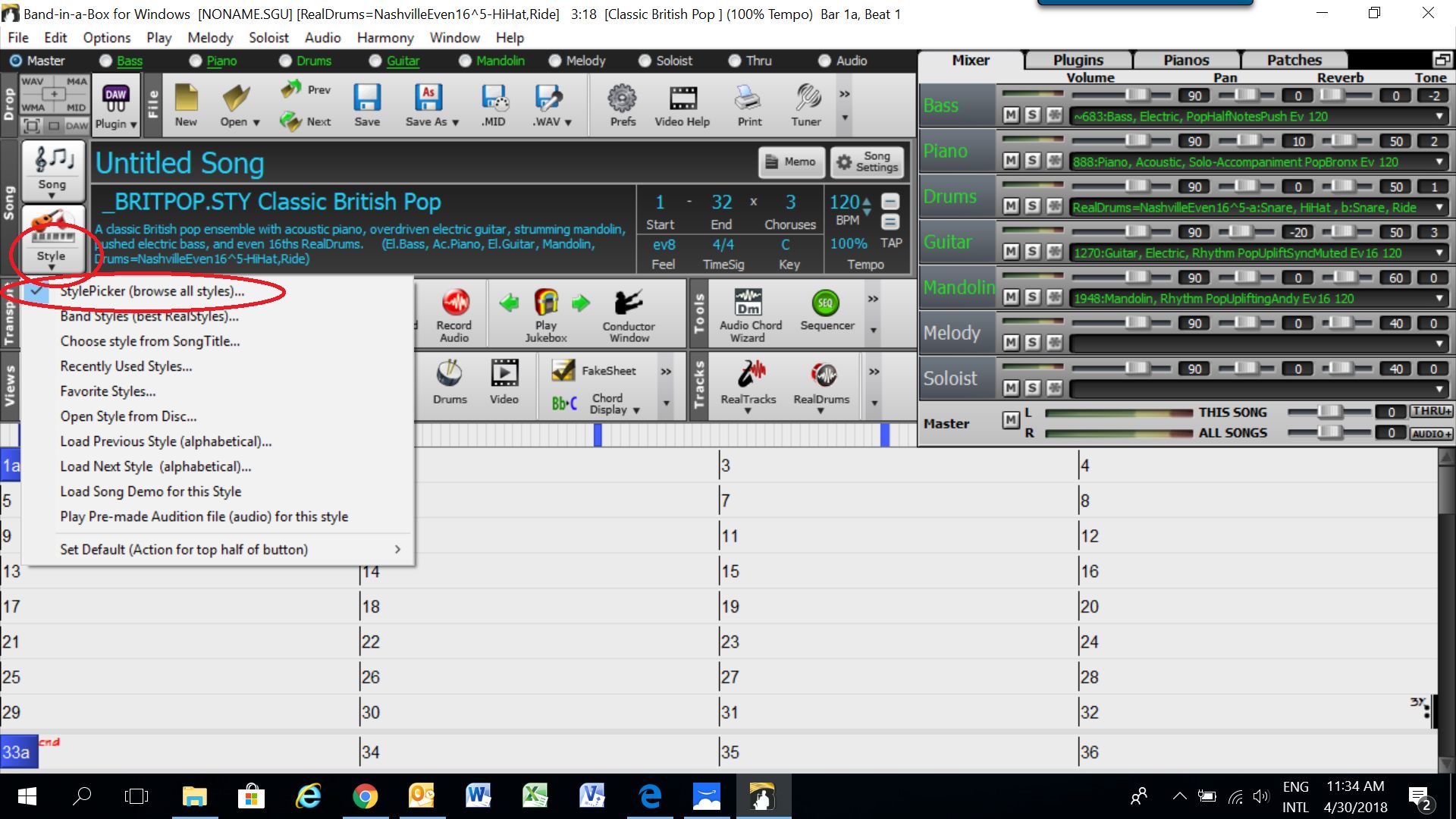The image size is (1456, 819).
Task: Open Song Settings button
Action: coord(867,162)
